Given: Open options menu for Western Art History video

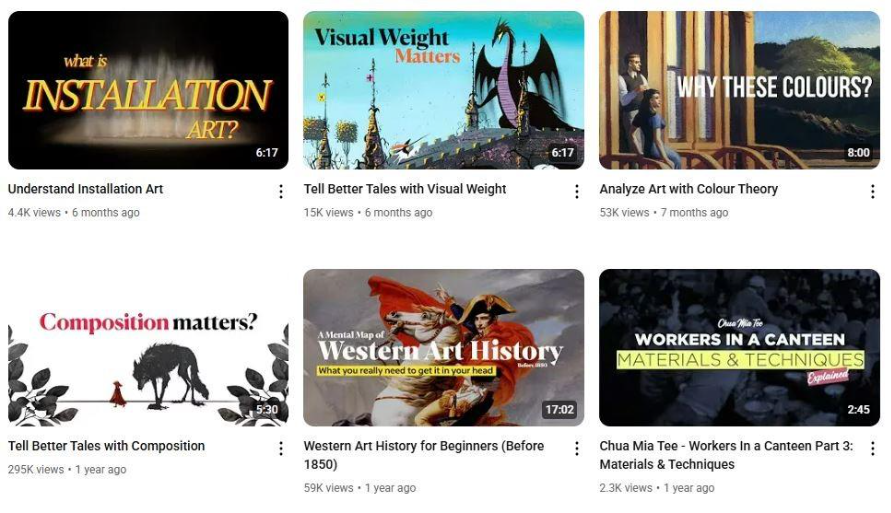Looking at the screenshot, I should coord(577,448).
